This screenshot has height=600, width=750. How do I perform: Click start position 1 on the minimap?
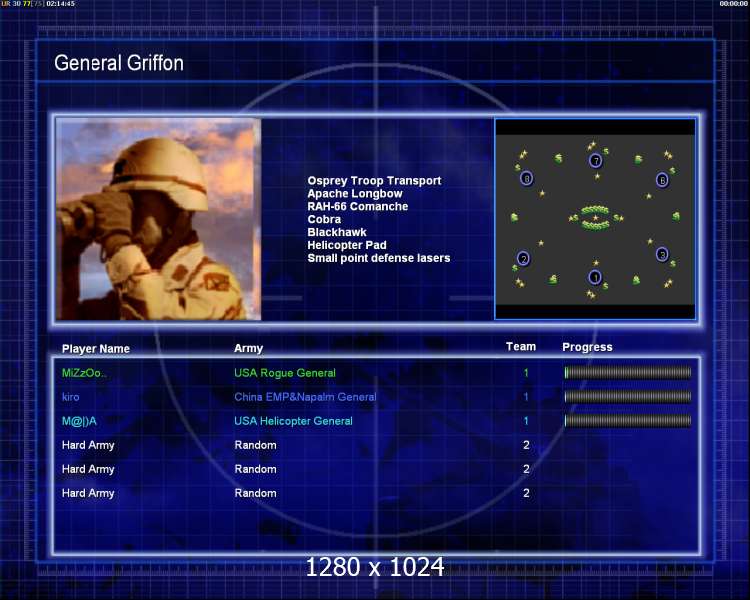click(595, 278)
